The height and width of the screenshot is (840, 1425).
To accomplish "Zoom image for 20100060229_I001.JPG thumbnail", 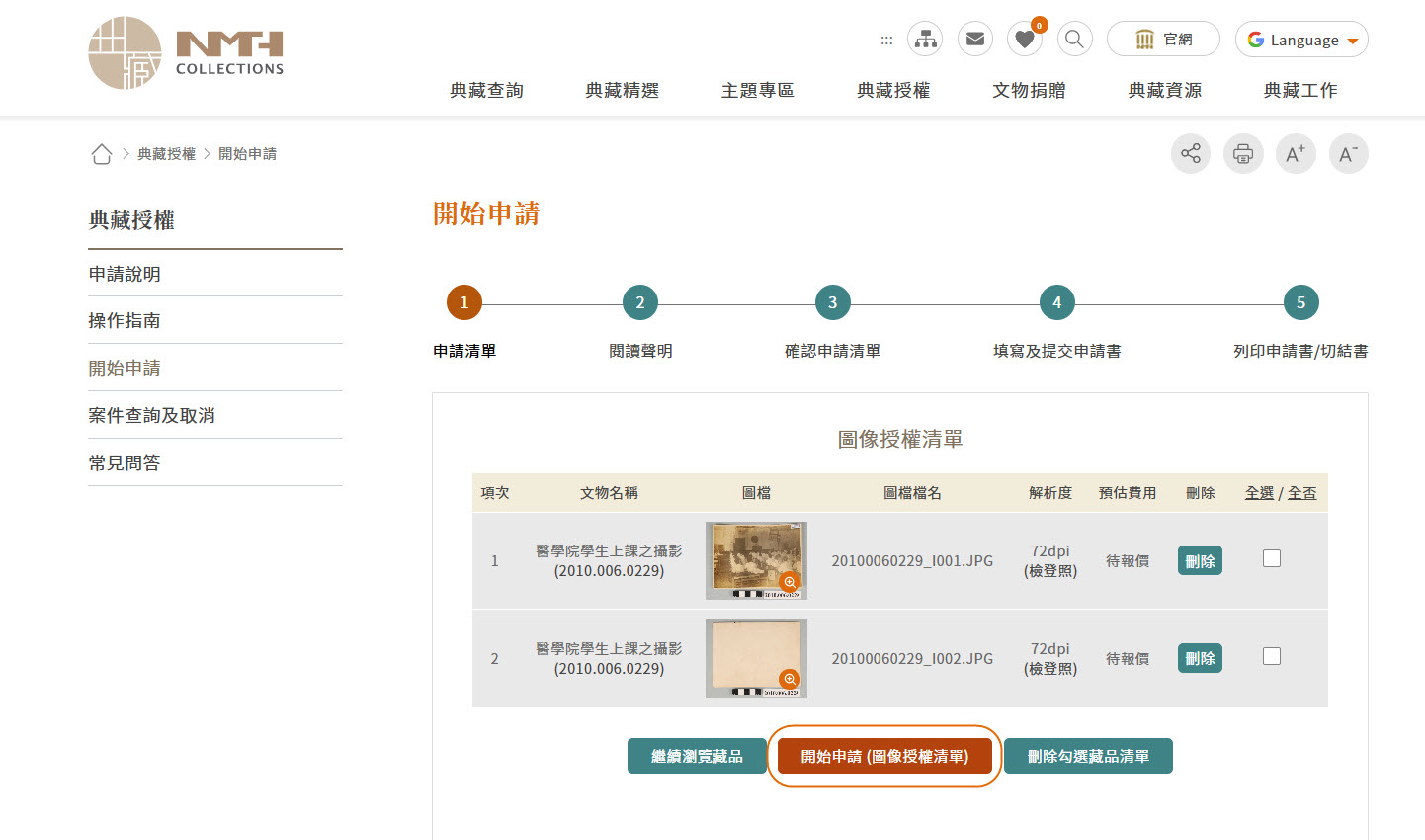I will [x=789, y=582].
